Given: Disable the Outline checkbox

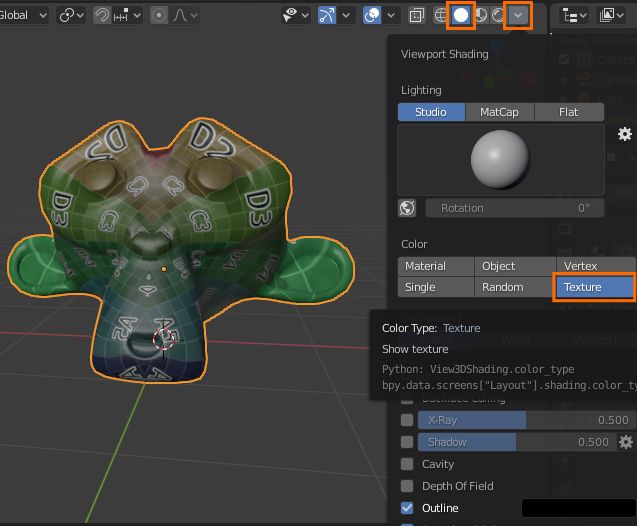Looking at the screenshot, I should pos(407,508).
